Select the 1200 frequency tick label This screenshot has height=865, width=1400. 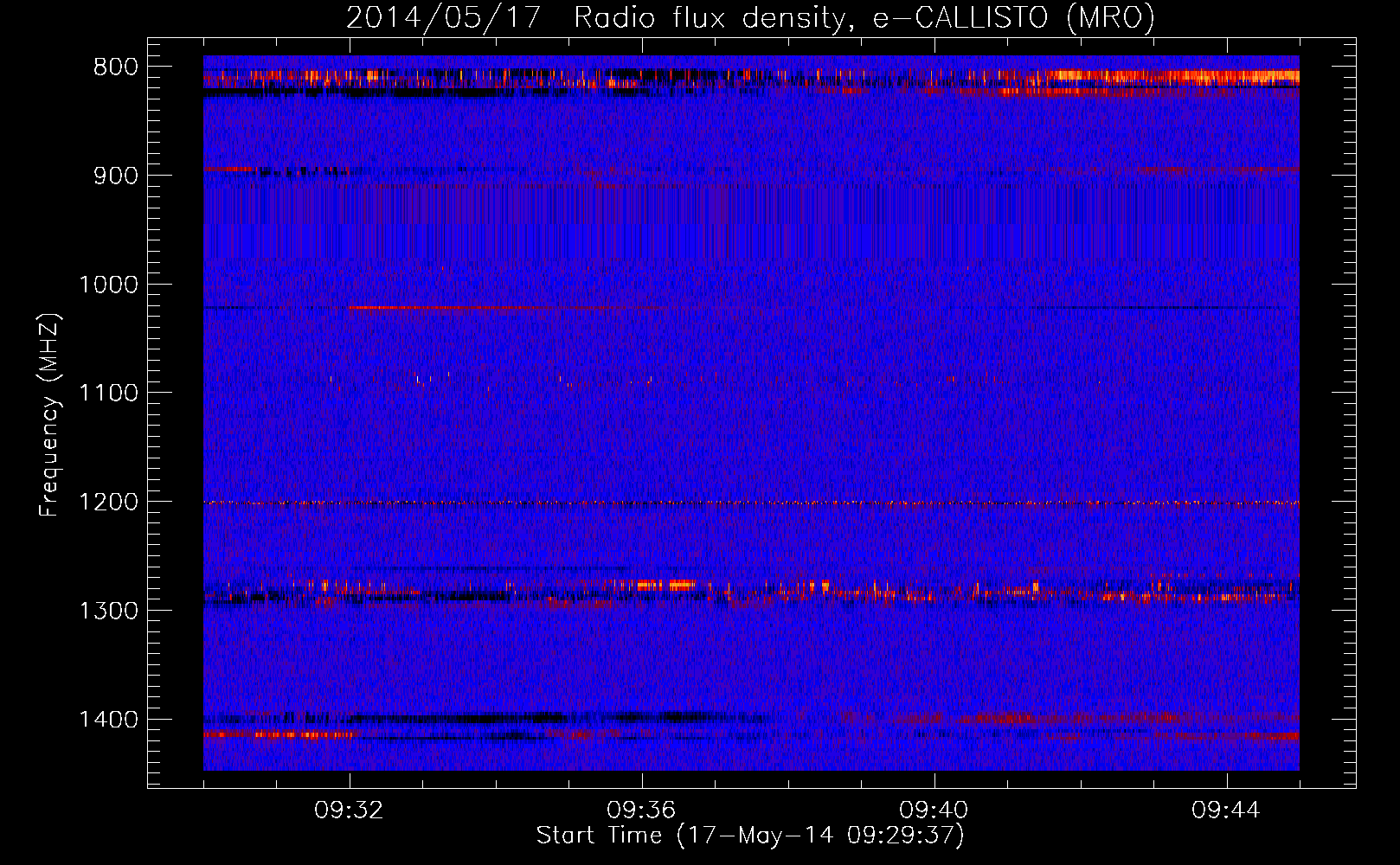tap(108, 503)
